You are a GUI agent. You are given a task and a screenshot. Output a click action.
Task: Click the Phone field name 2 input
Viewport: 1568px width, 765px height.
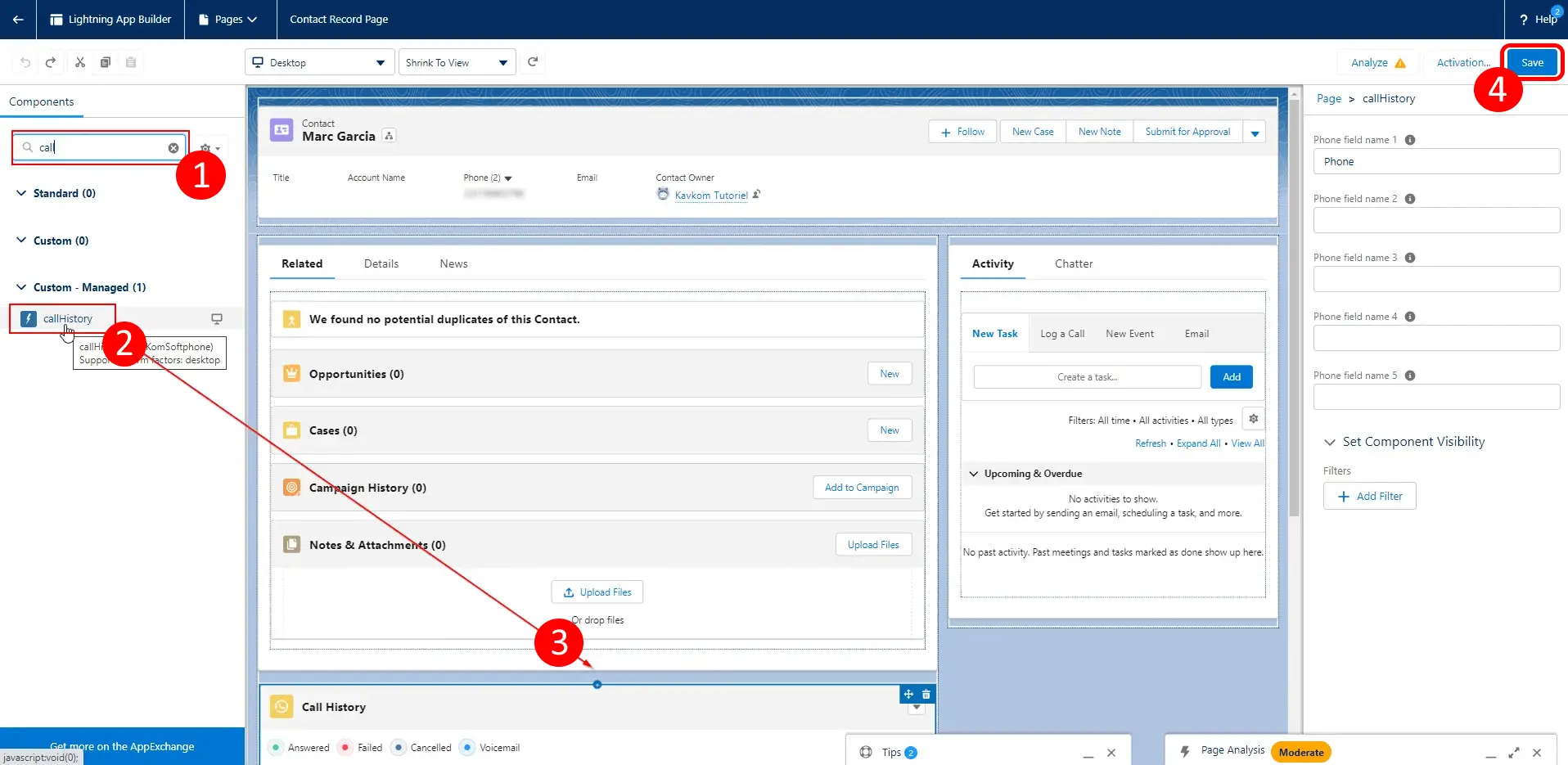(1436, 221)
